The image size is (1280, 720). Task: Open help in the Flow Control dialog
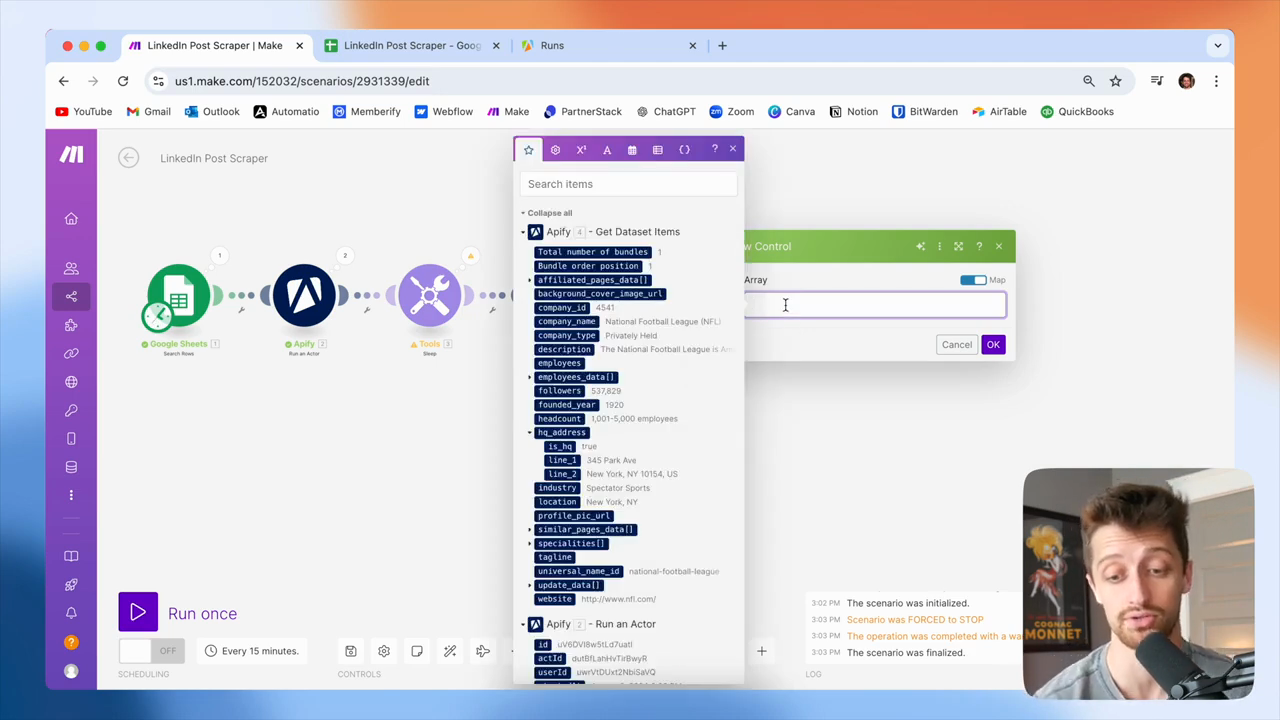point(979,246)
